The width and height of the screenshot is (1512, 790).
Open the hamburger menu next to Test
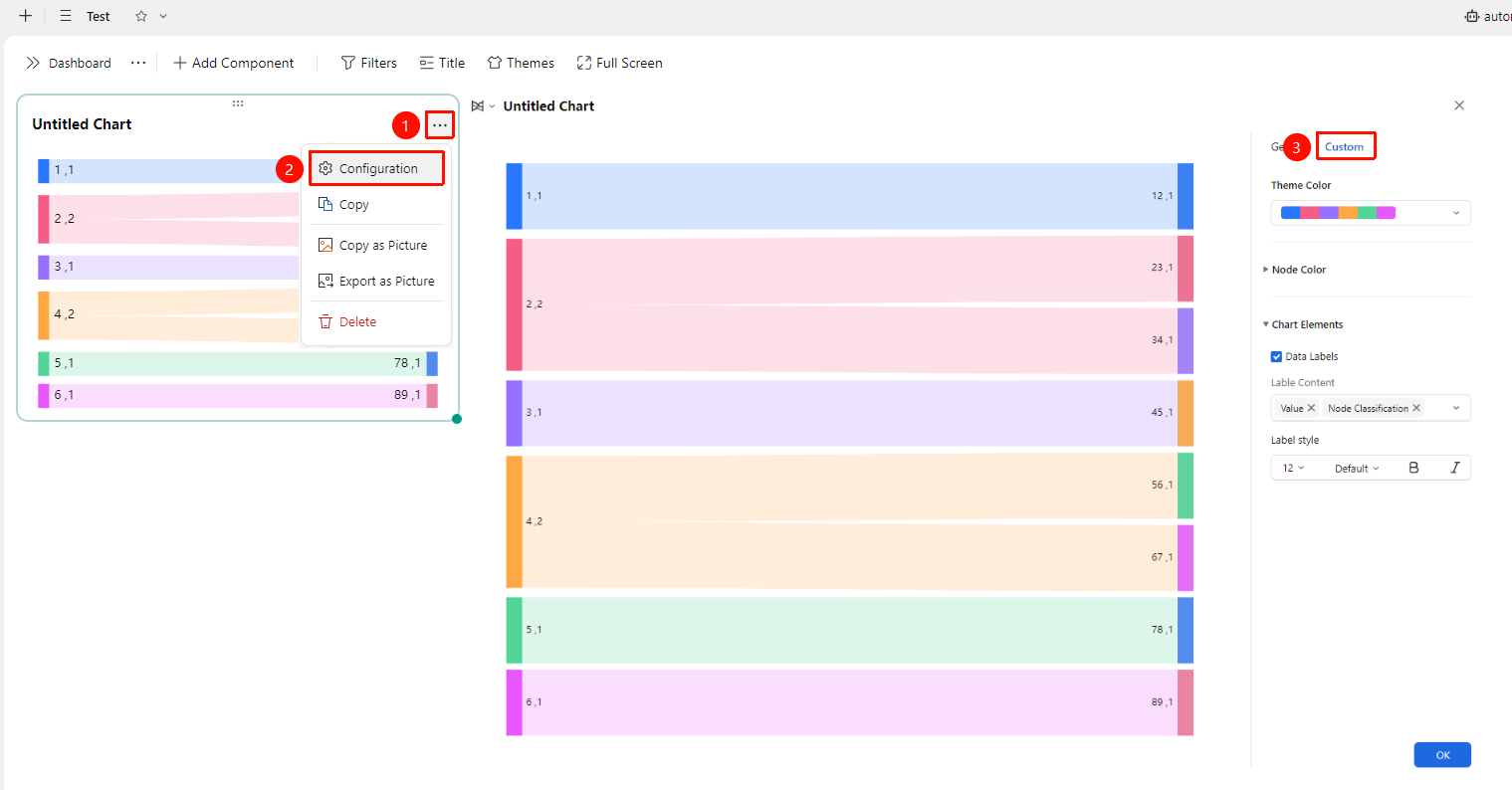click(x=66, y=16)
